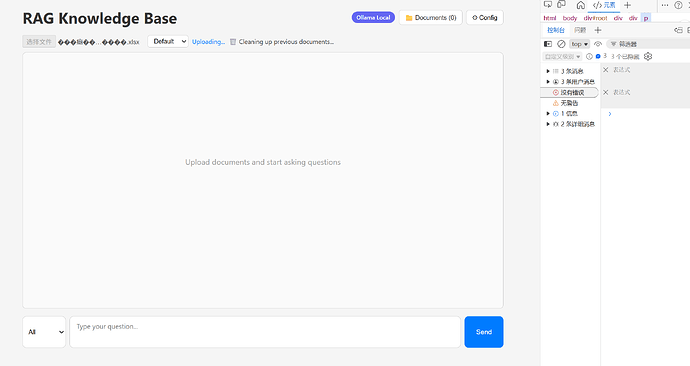
Task: Select html in the DOM breadcrumb
Action: 550,18
